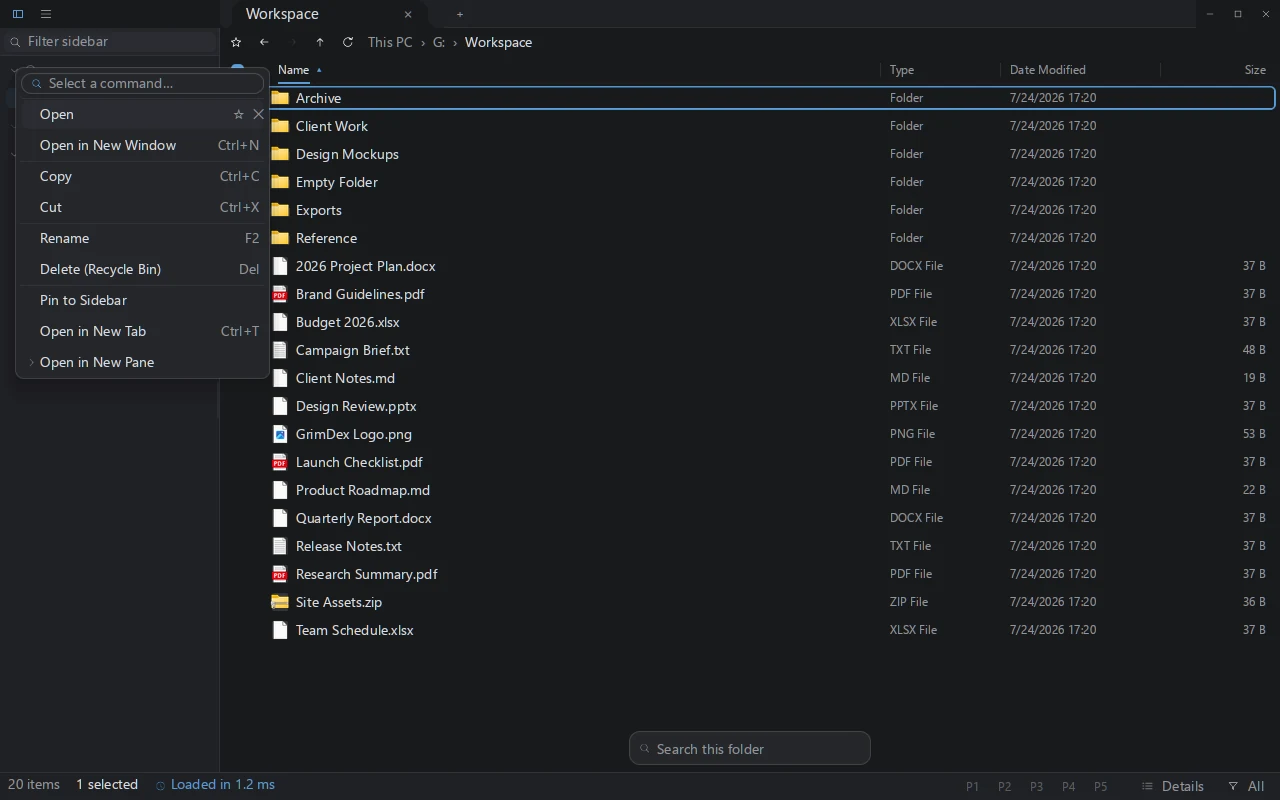Screen dimensions: 1280x800
Task: Sort by the Type column header
Action: (902, 70)
